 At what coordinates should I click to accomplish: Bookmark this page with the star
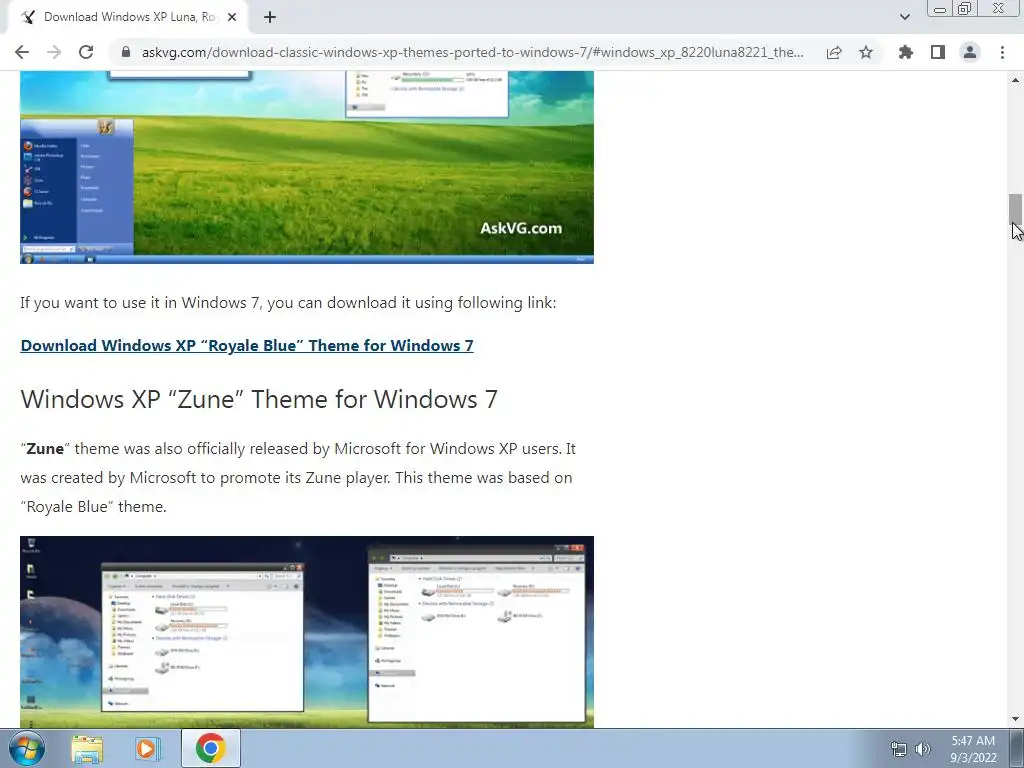pos(866,52)
